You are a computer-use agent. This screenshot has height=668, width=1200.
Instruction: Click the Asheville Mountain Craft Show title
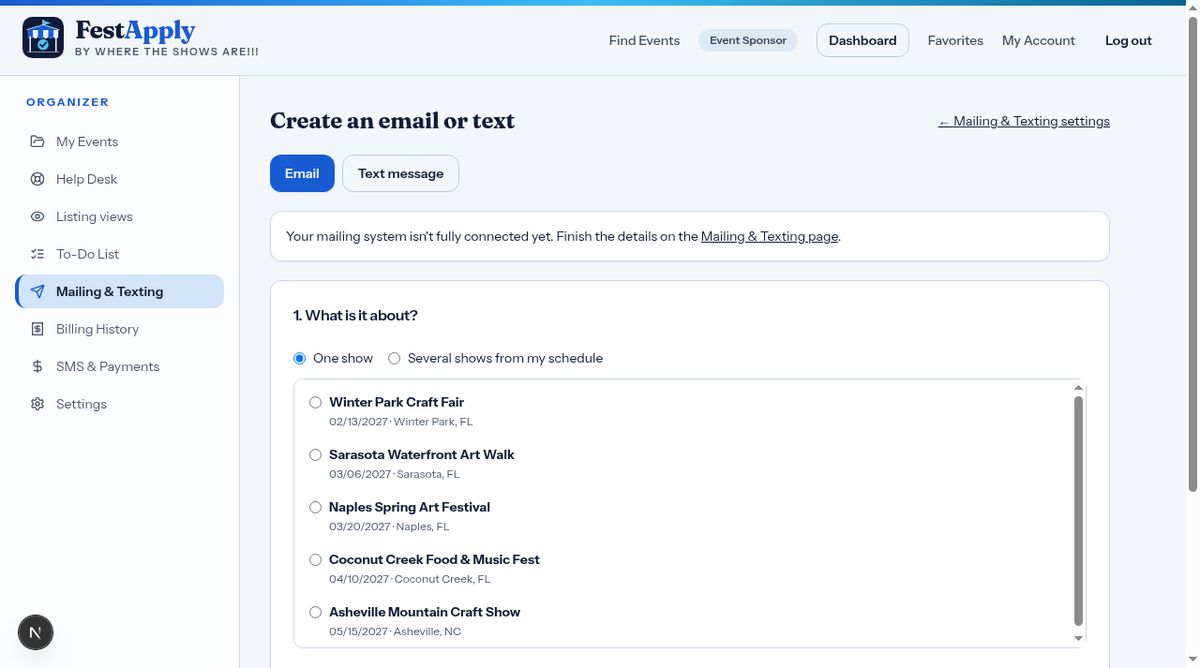[x=424, y=612]
